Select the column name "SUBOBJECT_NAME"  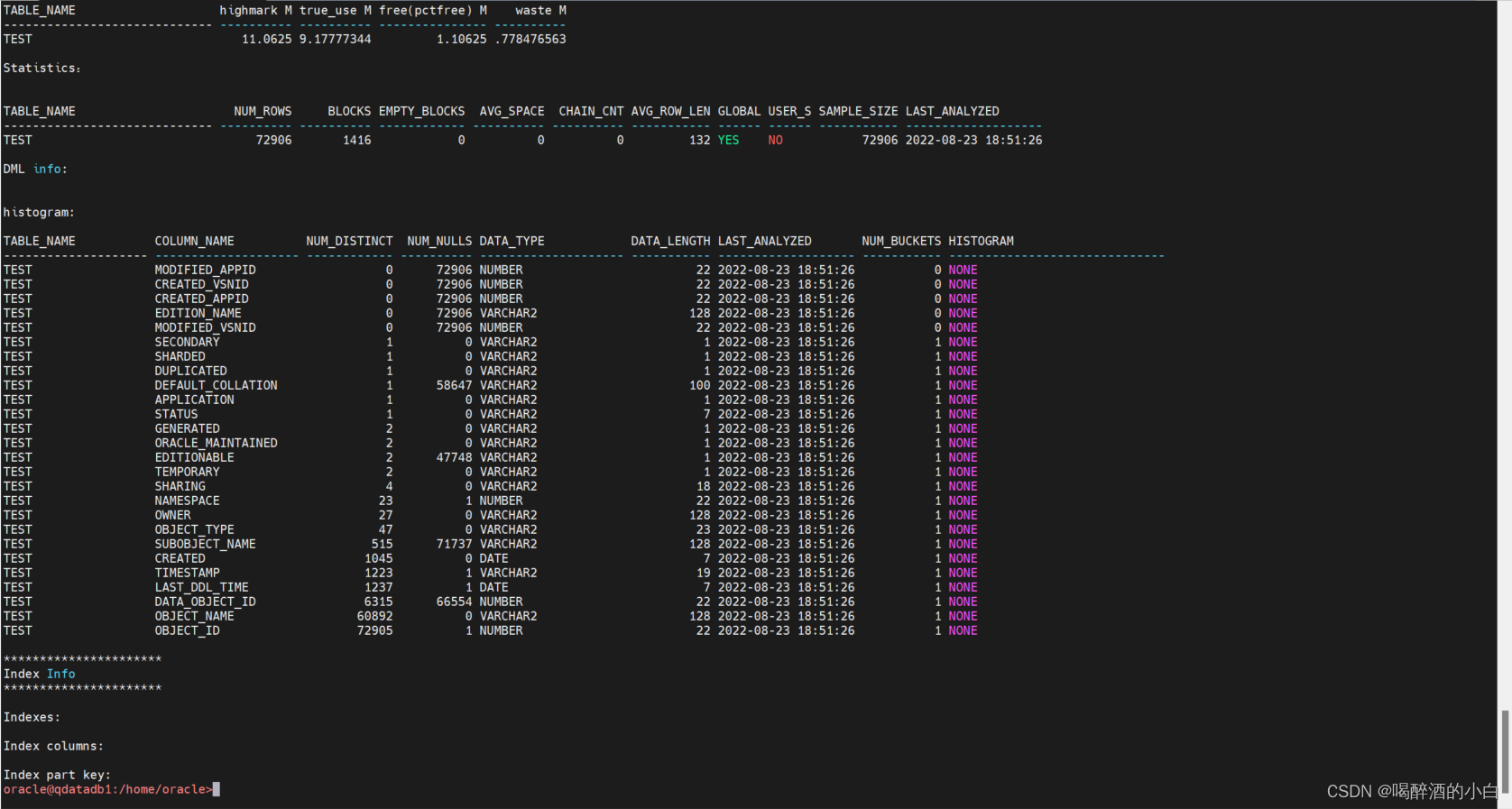click(x=205, y=545)
